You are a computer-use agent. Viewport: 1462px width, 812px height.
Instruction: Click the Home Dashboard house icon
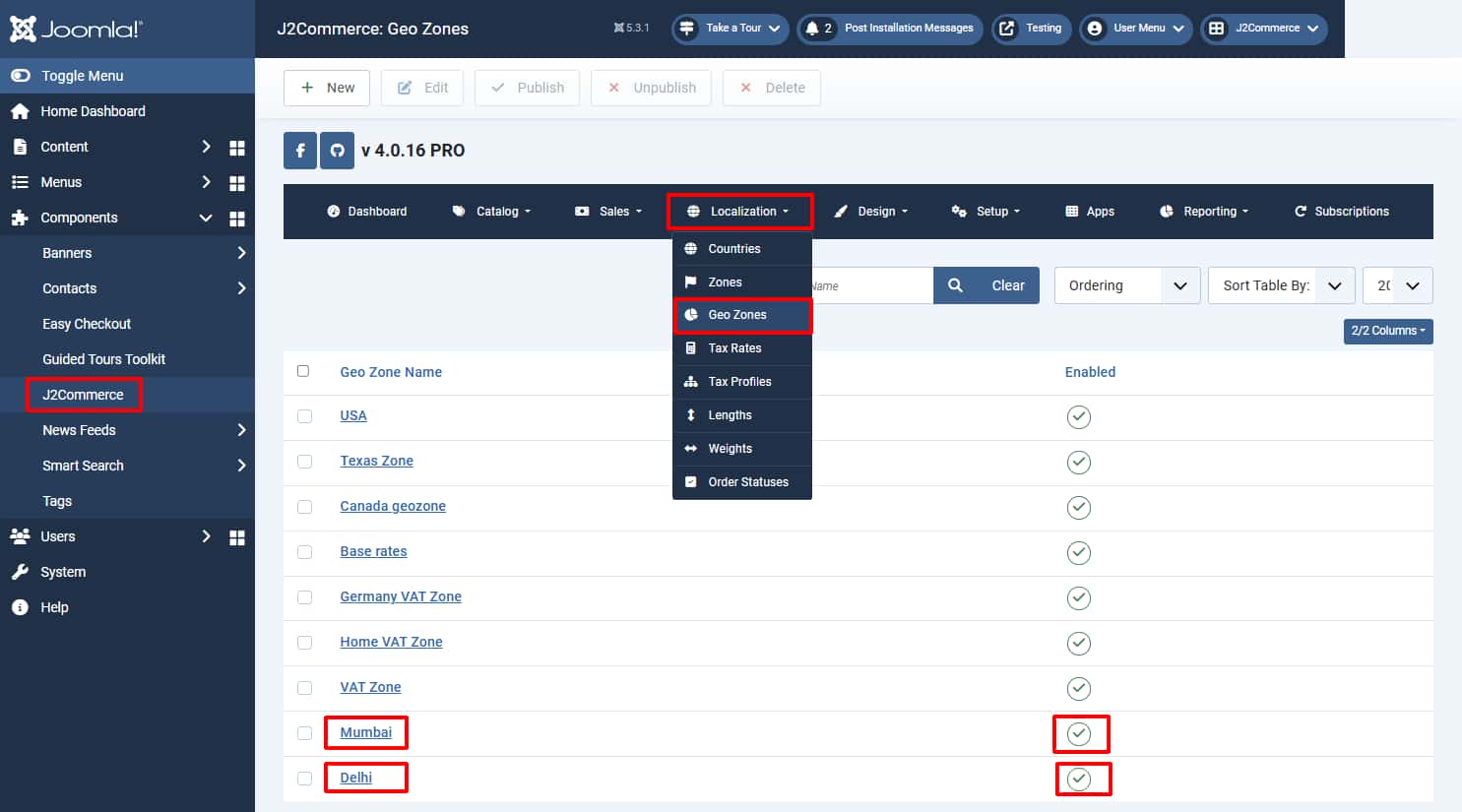[20, 111]
